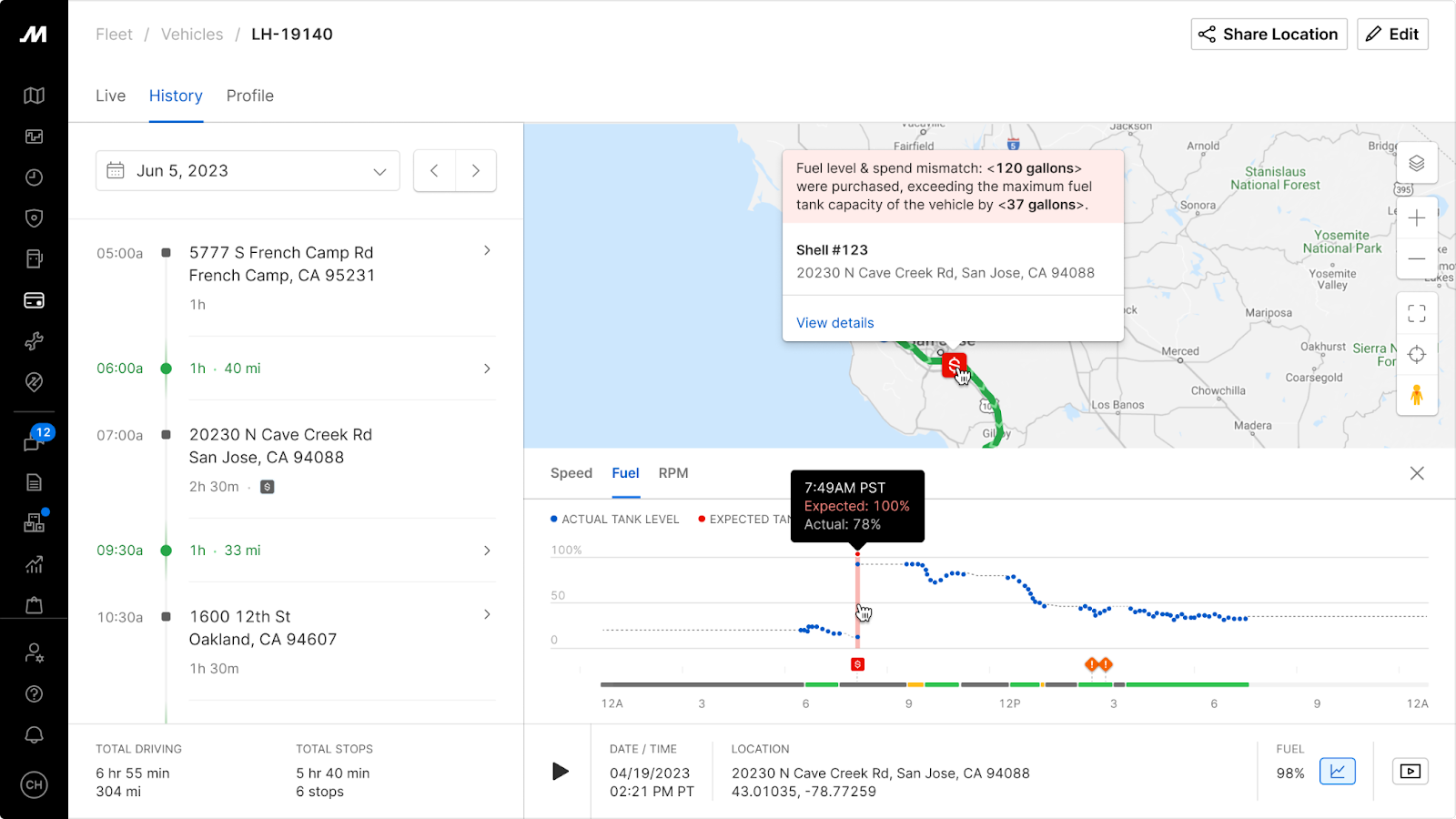Toggle Actual Tank Level legend series

[614, 520]
